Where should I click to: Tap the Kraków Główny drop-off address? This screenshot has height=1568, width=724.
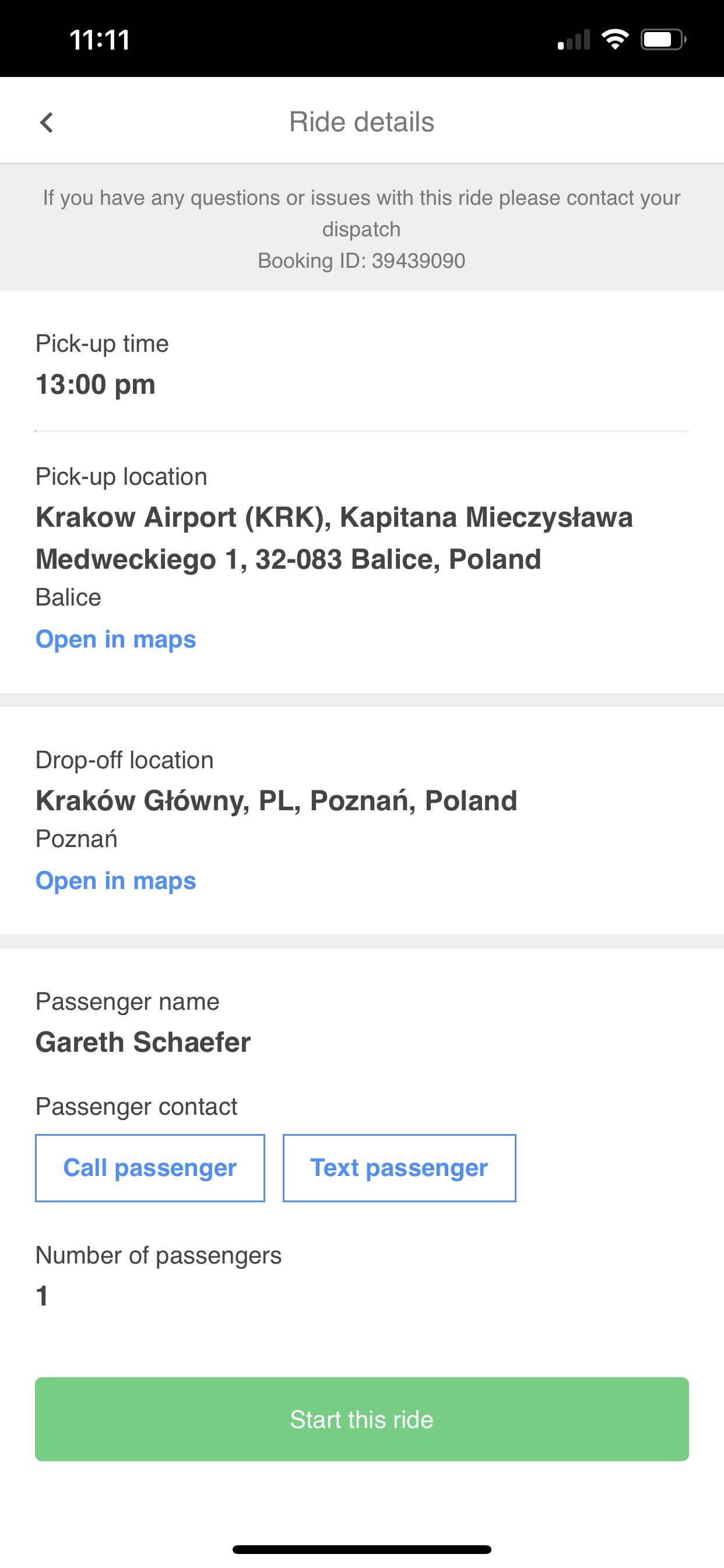pyautogui.click(x=276, y=800)
